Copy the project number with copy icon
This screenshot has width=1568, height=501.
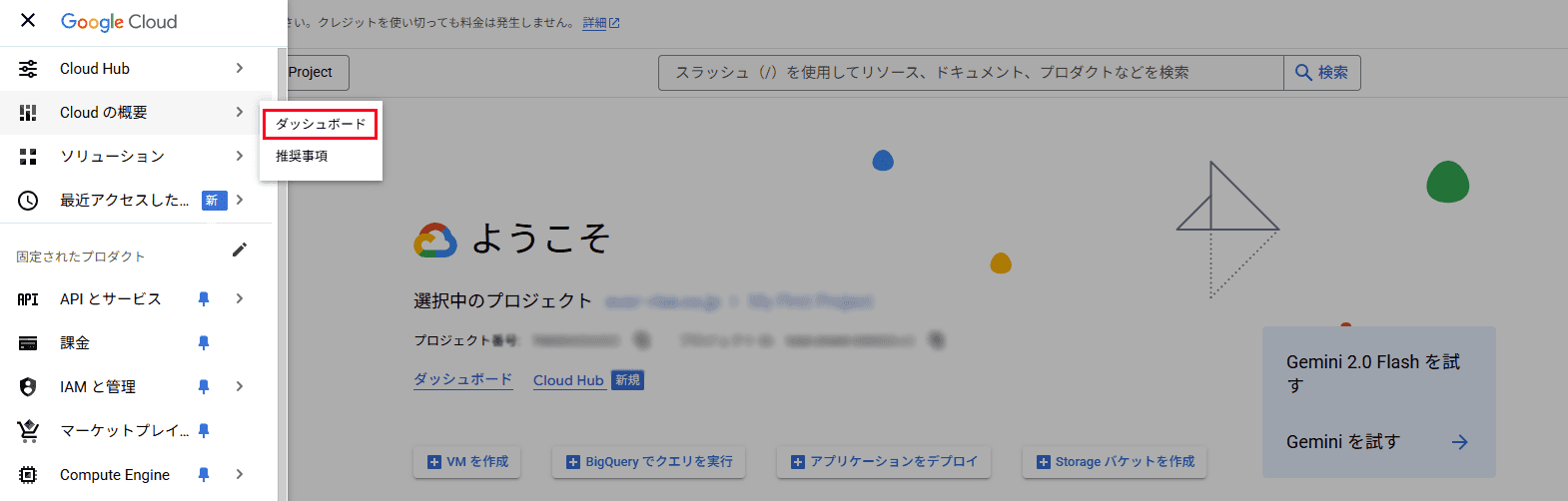642,340
